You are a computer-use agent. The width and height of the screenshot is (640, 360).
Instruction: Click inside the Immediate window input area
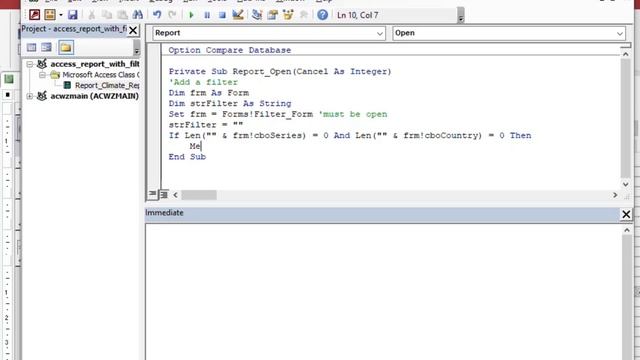(383, 292)
